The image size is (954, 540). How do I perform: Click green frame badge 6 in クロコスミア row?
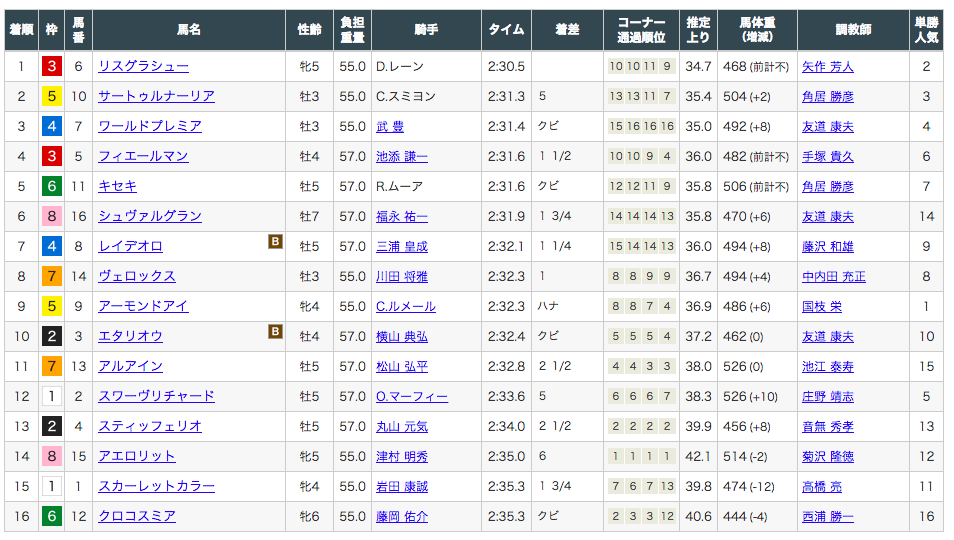click(52, 516)
